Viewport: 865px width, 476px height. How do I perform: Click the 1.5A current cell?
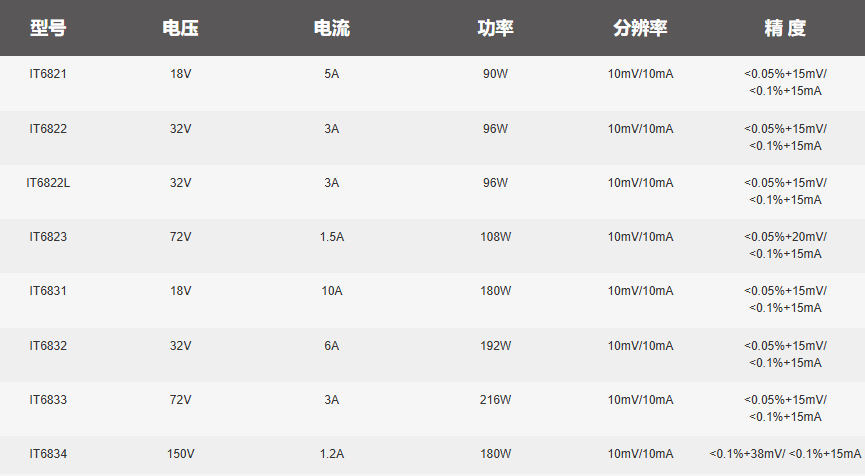tap(332, 237)
